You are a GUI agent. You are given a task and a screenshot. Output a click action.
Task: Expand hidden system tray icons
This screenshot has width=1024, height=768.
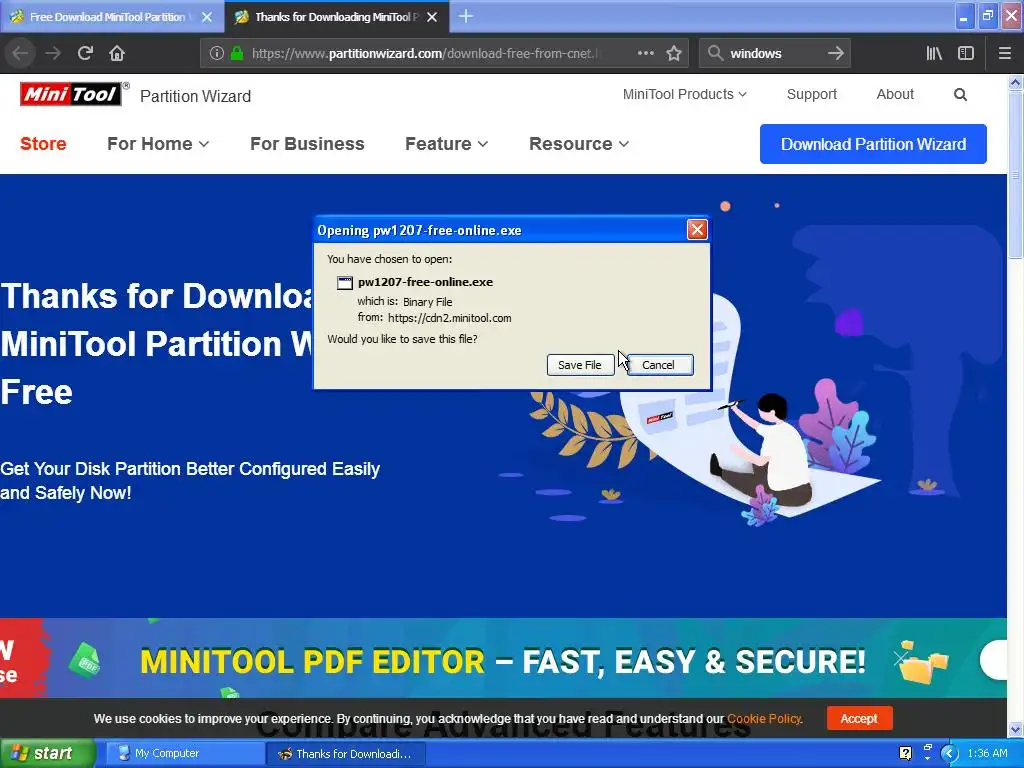(x=950, y=753)
